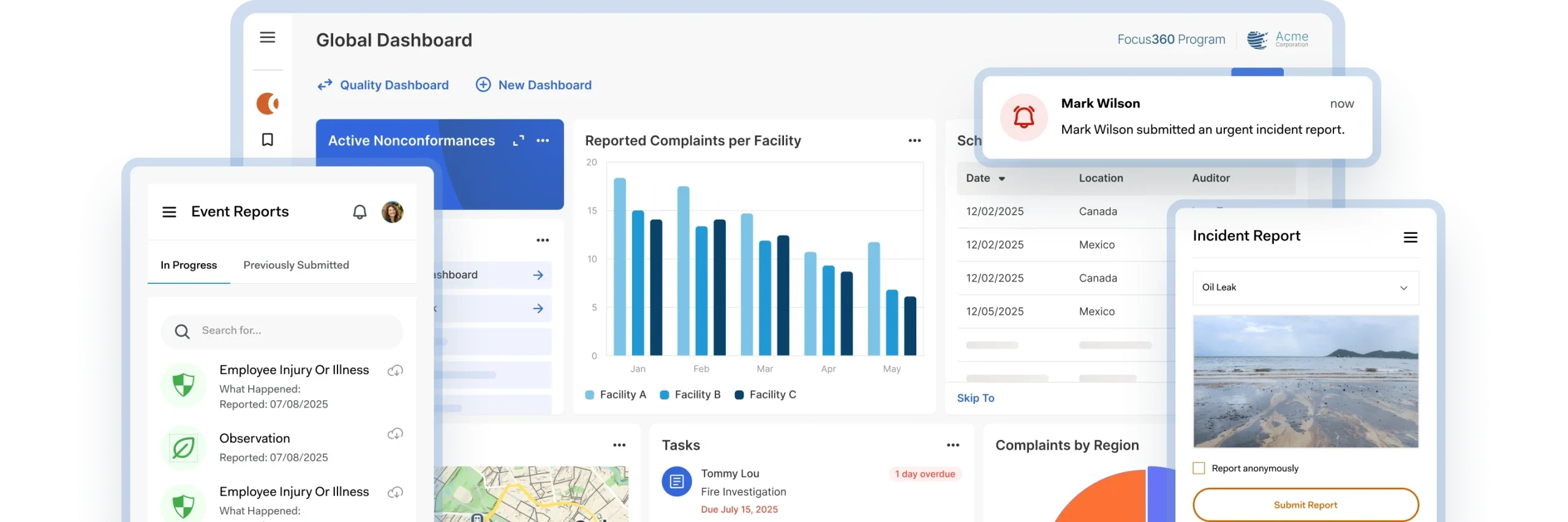Viewport: 1568px width, 522px height.
Task: Open the Tasks widget three-dot menu
Action: [x=953, y=446]
